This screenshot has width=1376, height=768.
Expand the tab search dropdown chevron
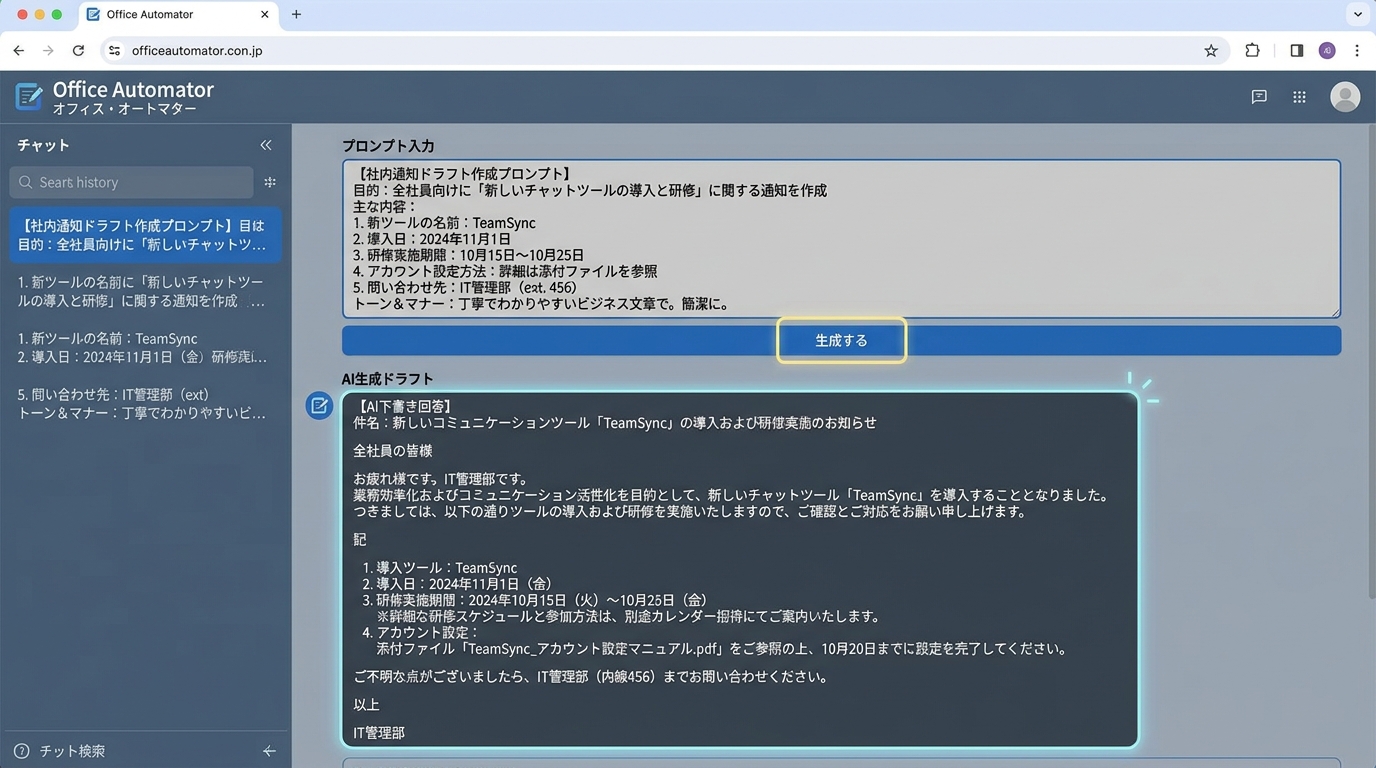coord(1357,14)
